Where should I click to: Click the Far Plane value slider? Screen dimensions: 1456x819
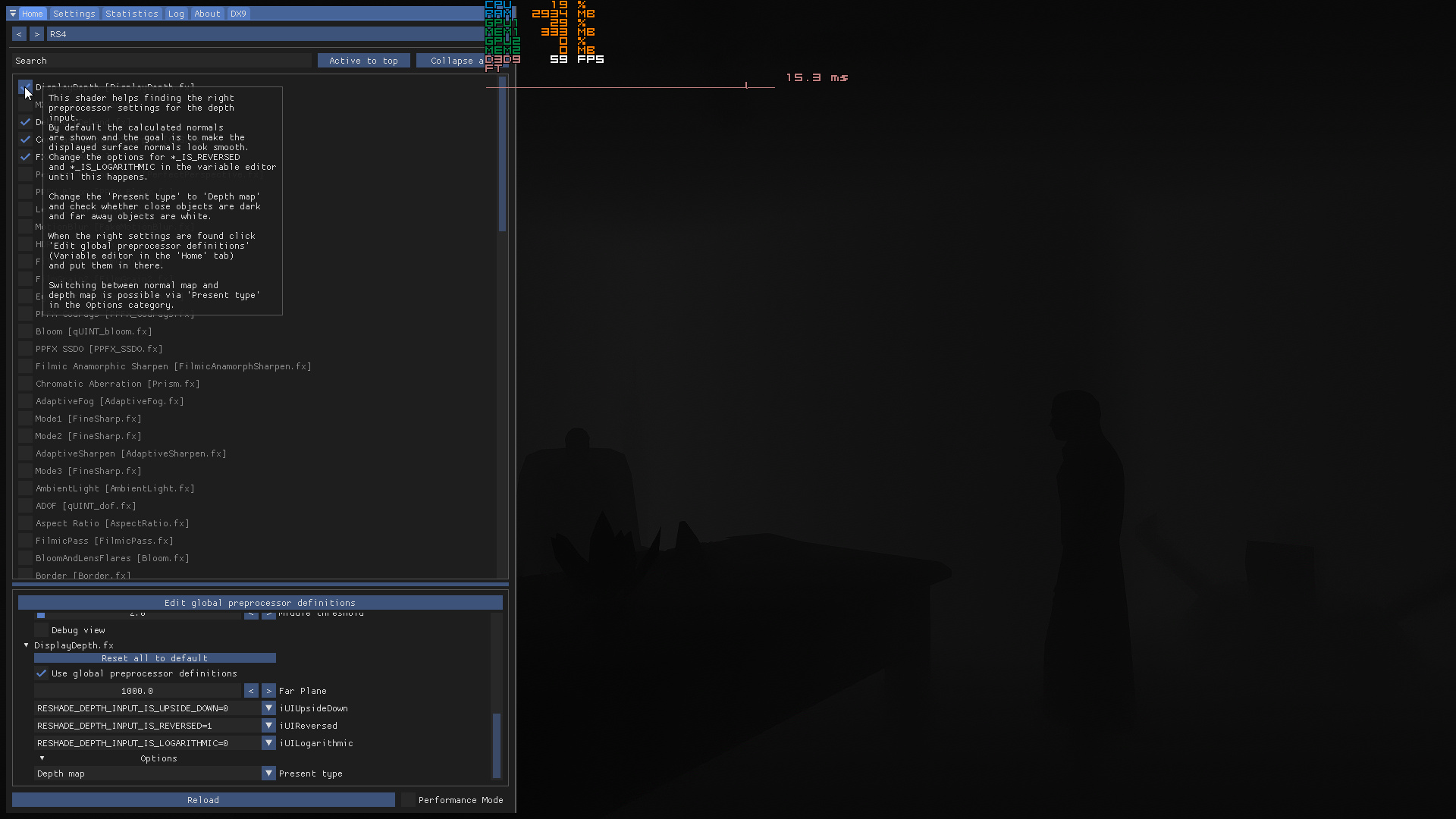click(x=137, y=691)
